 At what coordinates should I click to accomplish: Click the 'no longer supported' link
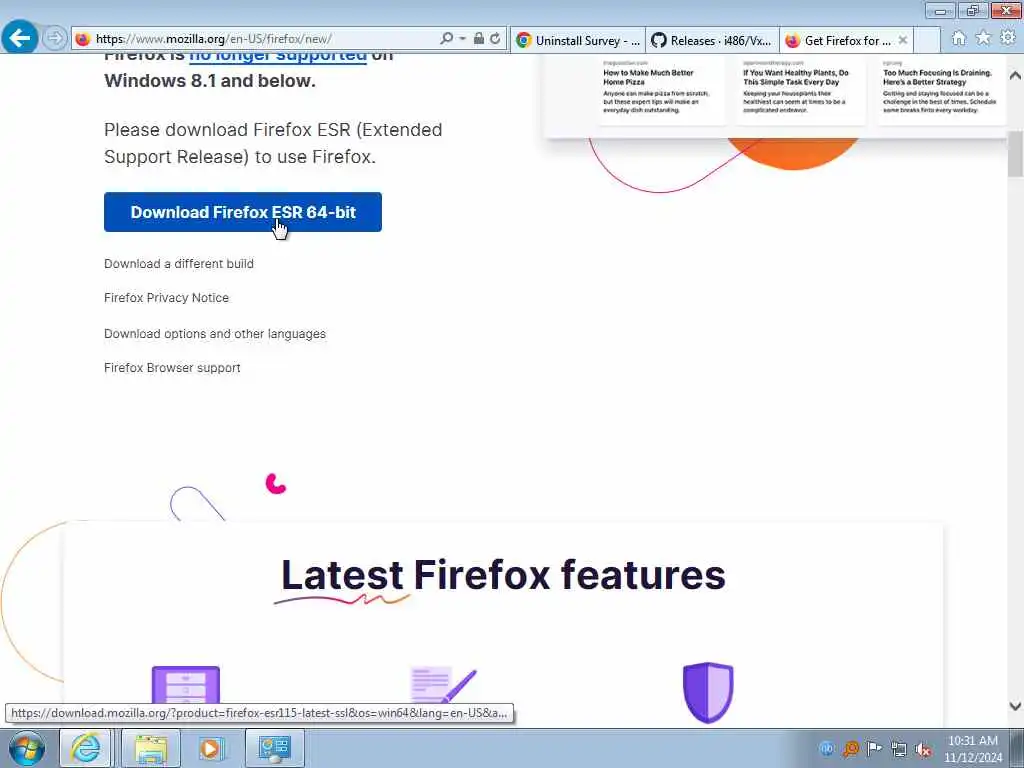click(x=278, y=57)
